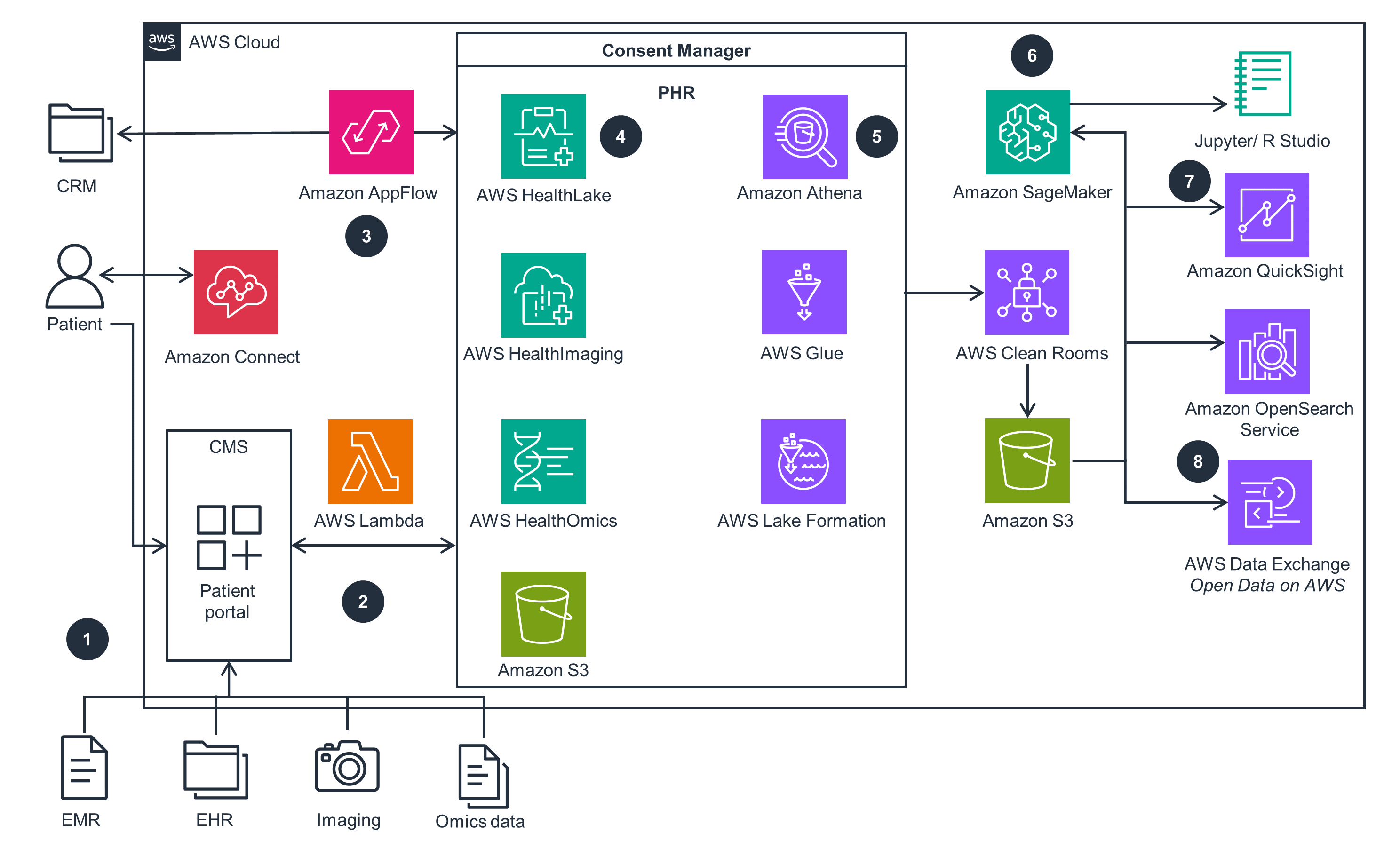Select the Amazon Athena icon
This screenshot has height=856, width=1400.
pyautogui.click(x=805, y=136)
